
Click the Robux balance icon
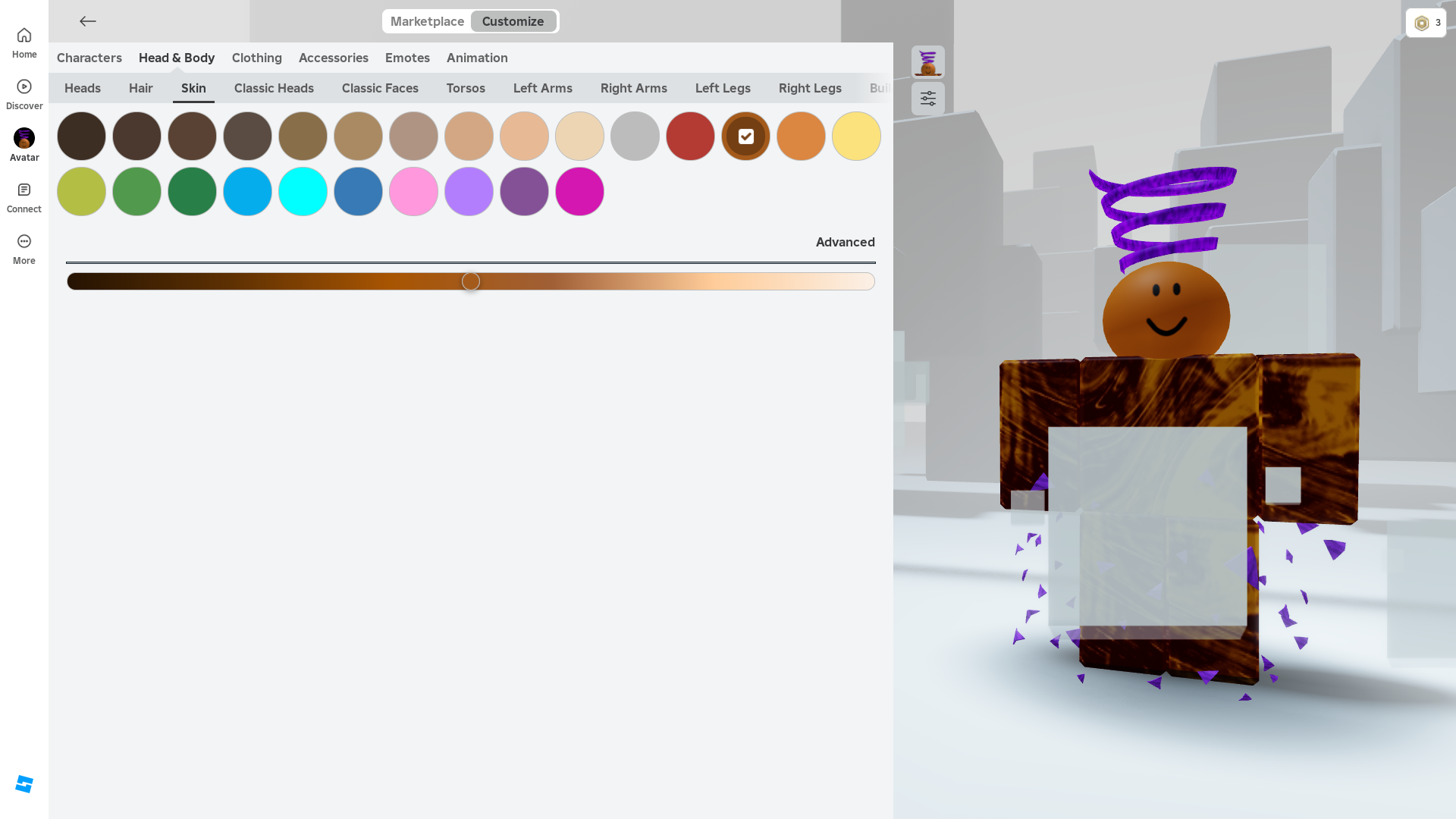point(1422,23)
